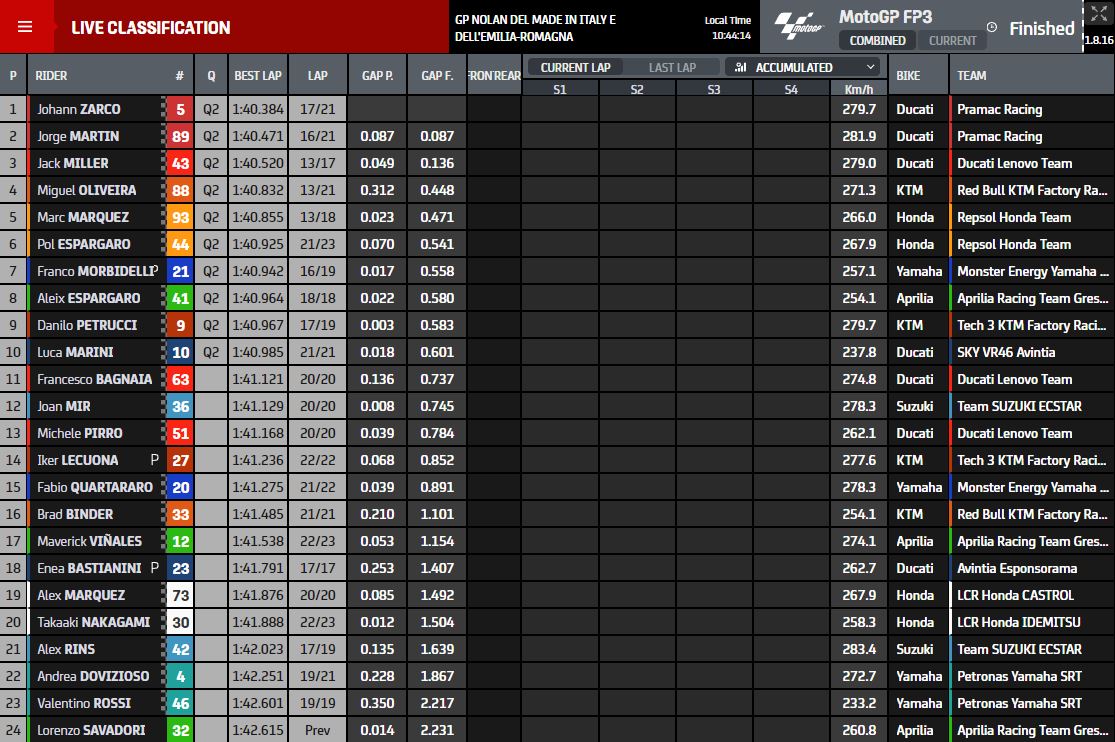
Task: Click the GAP F. column header
Action: tap(437, 75)
